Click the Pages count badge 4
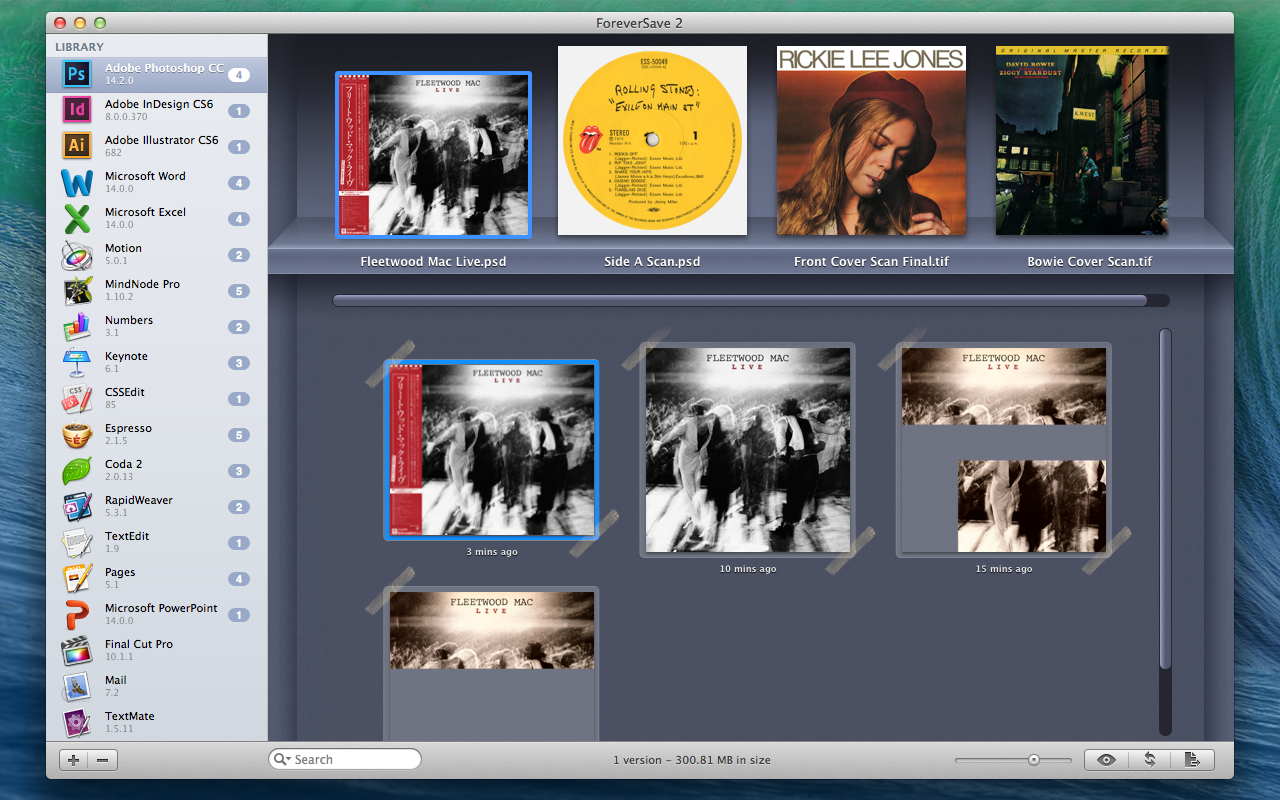This screenshot has height=800, width=1280. pos(239,579)
